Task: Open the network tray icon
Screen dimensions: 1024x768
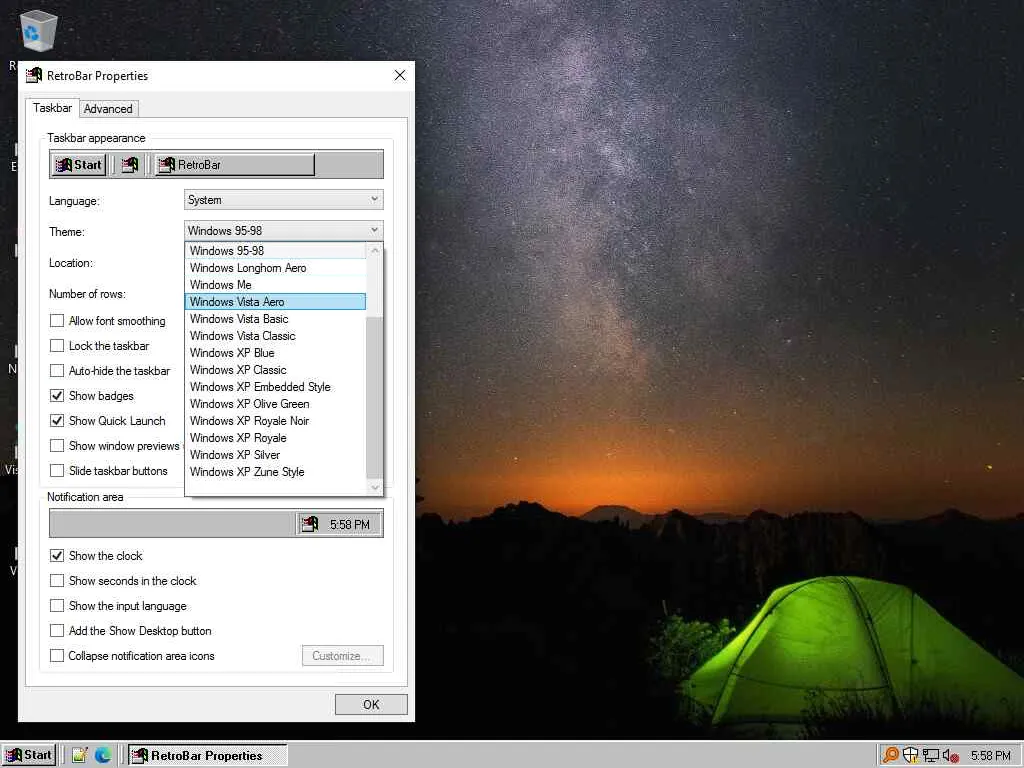Action: 931,756
